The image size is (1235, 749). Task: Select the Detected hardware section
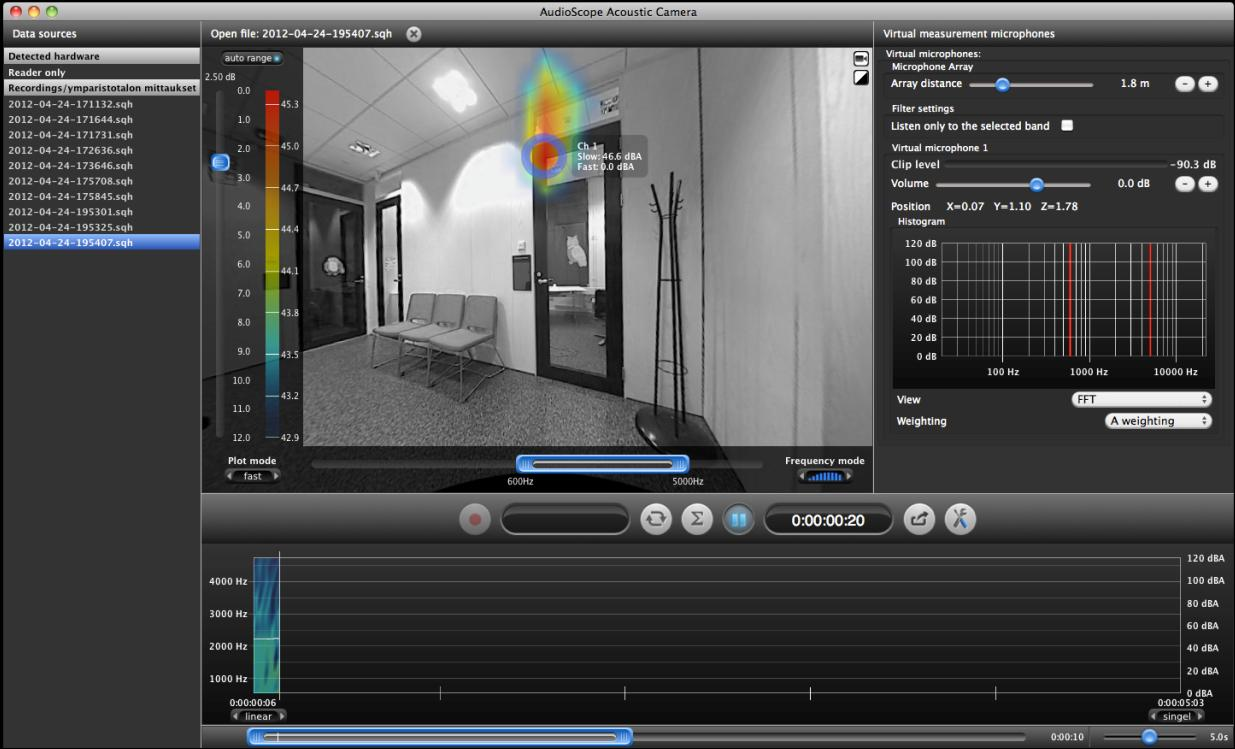click(x=101, y=56)
